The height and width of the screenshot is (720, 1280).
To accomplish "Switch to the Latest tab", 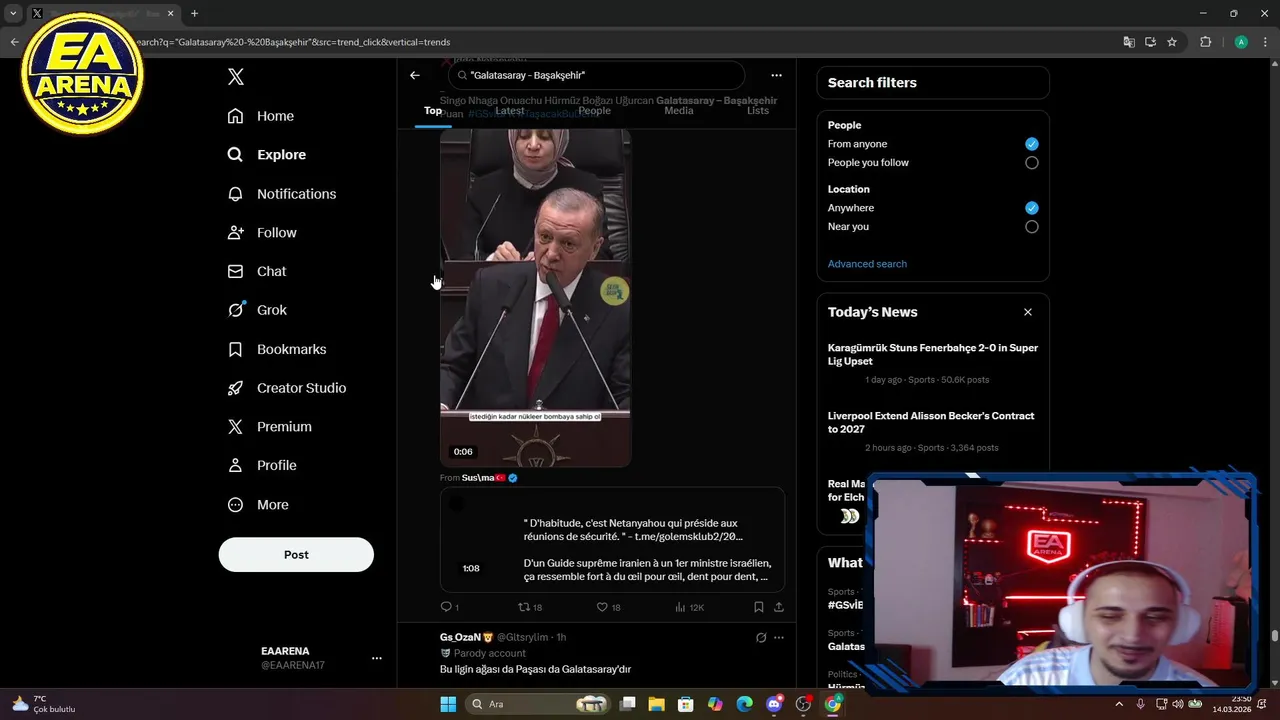I will click(x=510, y=110).
